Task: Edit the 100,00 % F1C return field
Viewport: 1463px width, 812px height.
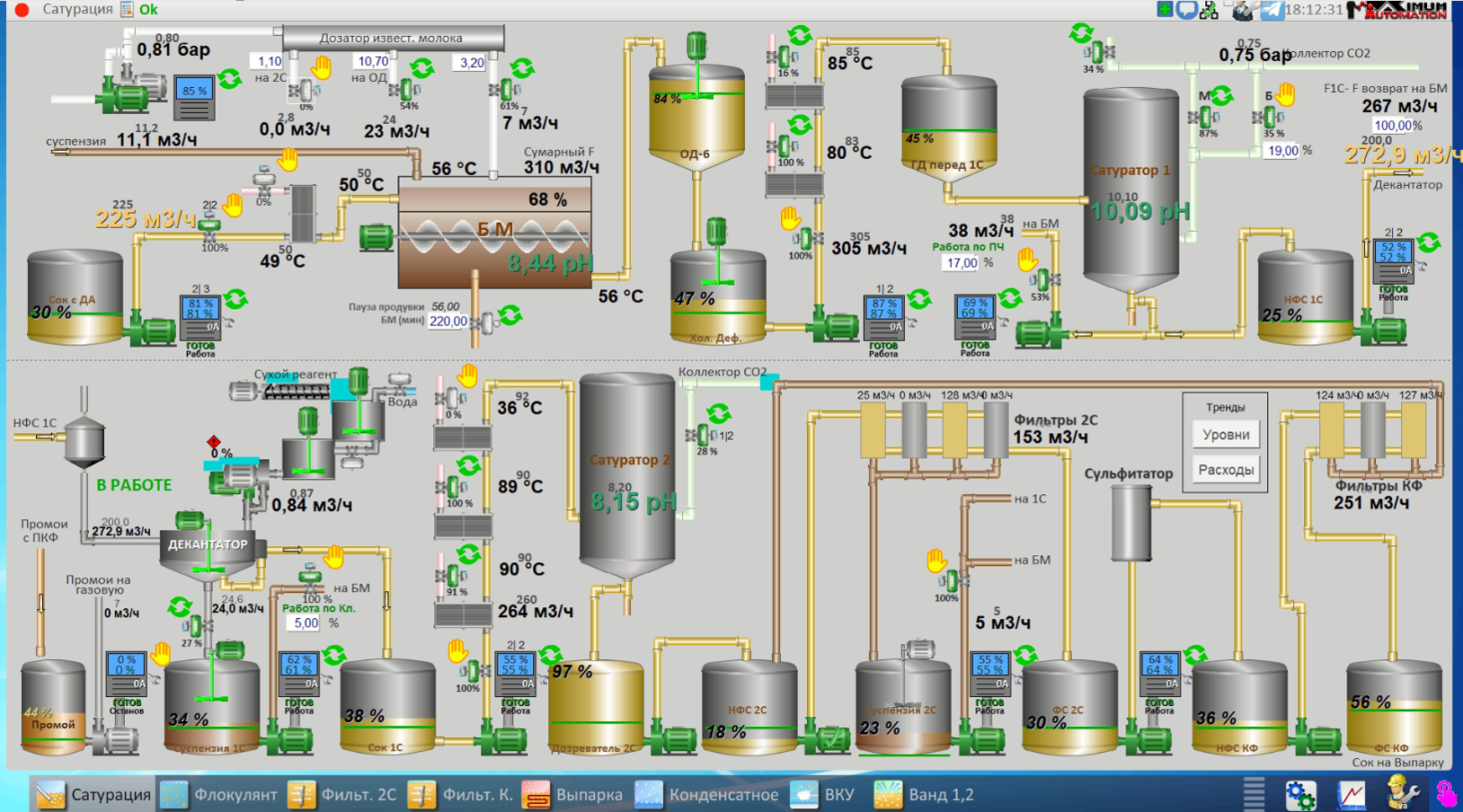Action: [x=1394, y=126]
